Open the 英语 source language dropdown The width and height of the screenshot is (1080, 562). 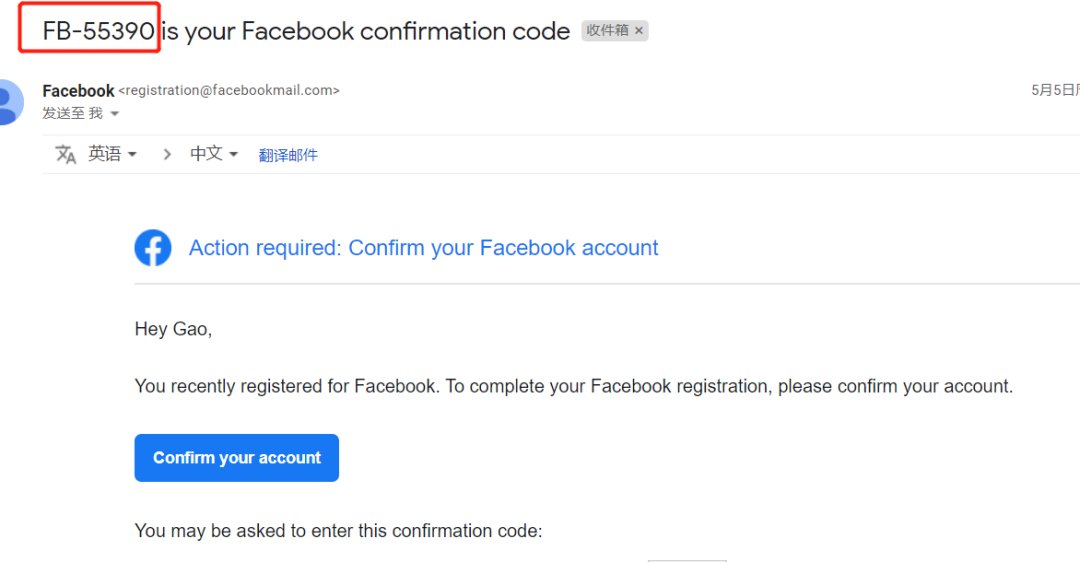(112, 154)
